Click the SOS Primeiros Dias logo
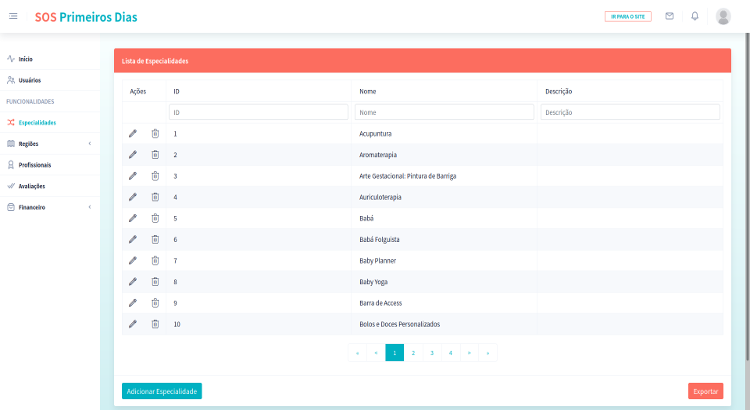The height and width of the screenshot is (410, 750). (x=86, y=17)
